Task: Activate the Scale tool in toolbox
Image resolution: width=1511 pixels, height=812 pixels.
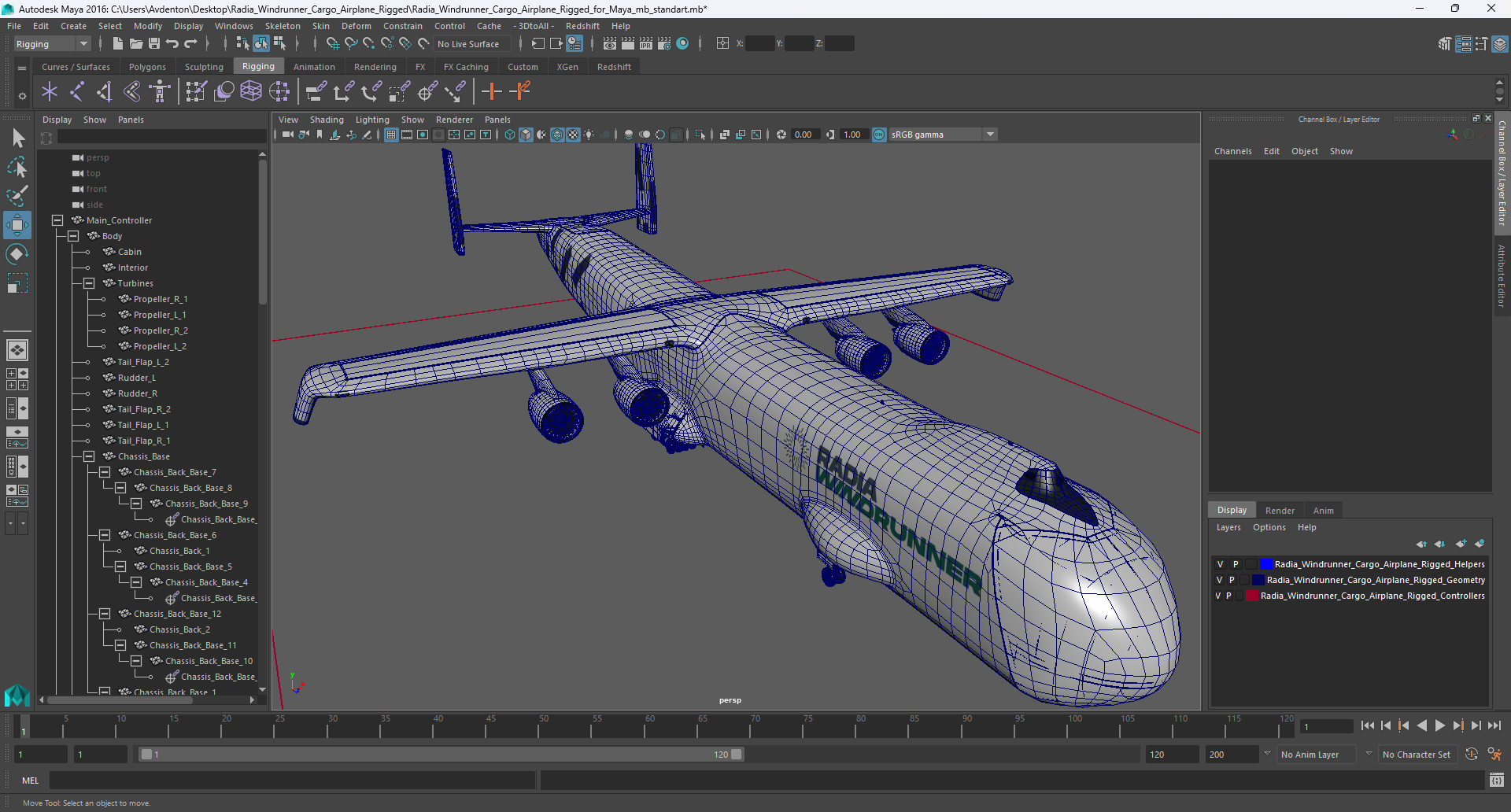Action: click(17, 283)
